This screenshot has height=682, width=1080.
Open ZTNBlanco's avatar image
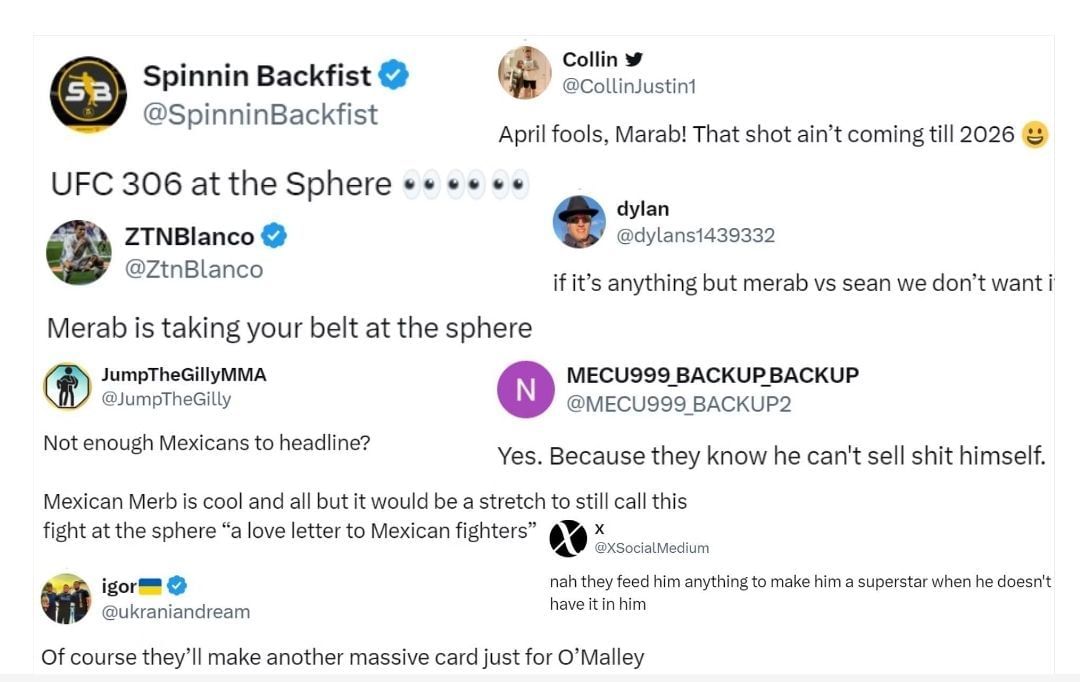pyautogui.click(x=78, y=252)
